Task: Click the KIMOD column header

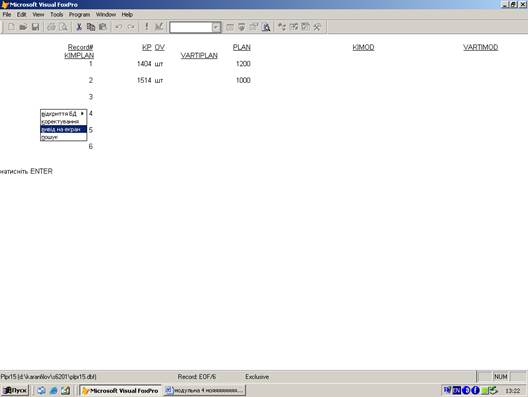Action: pos(363,47)
